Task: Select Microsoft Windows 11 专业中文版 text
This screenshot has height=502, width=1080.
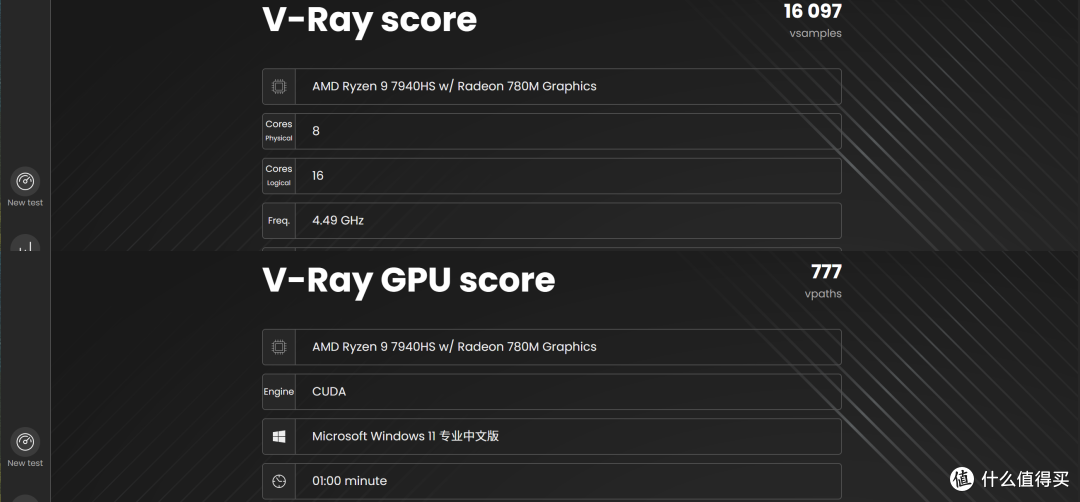Action: [x=405, y=436]
